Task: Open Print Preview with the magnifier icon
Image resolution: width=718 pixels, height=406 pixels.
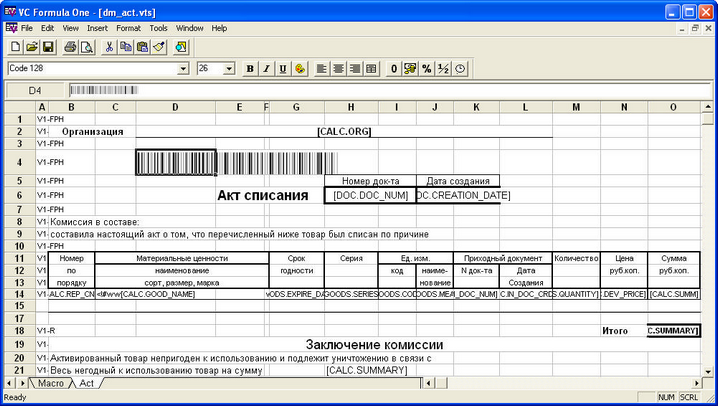Action: [x=87, y=47]
